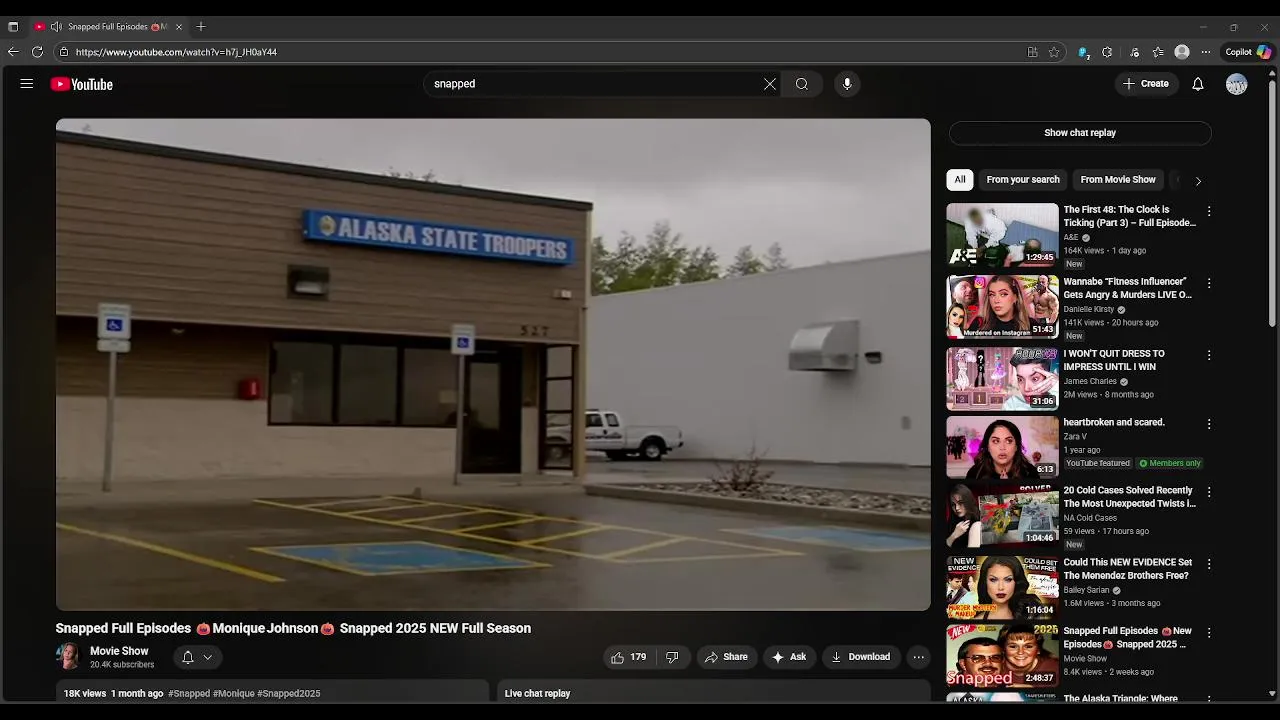Select the 'From Movie Show' chip
Screen dimensions: 1280x720
[1118, 180]
